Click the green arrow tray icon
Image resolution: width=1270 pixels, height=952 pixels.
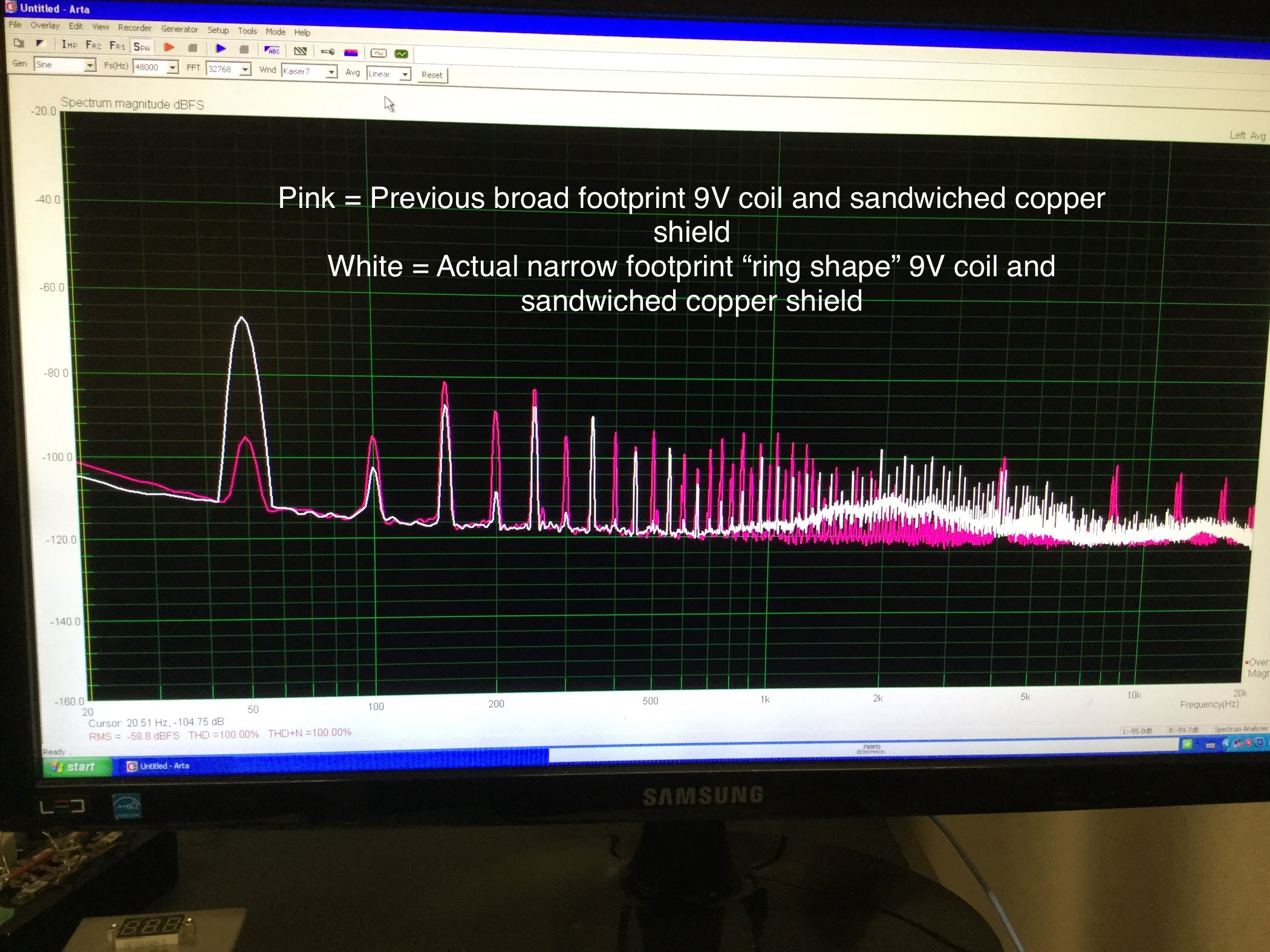[1187, 744]
